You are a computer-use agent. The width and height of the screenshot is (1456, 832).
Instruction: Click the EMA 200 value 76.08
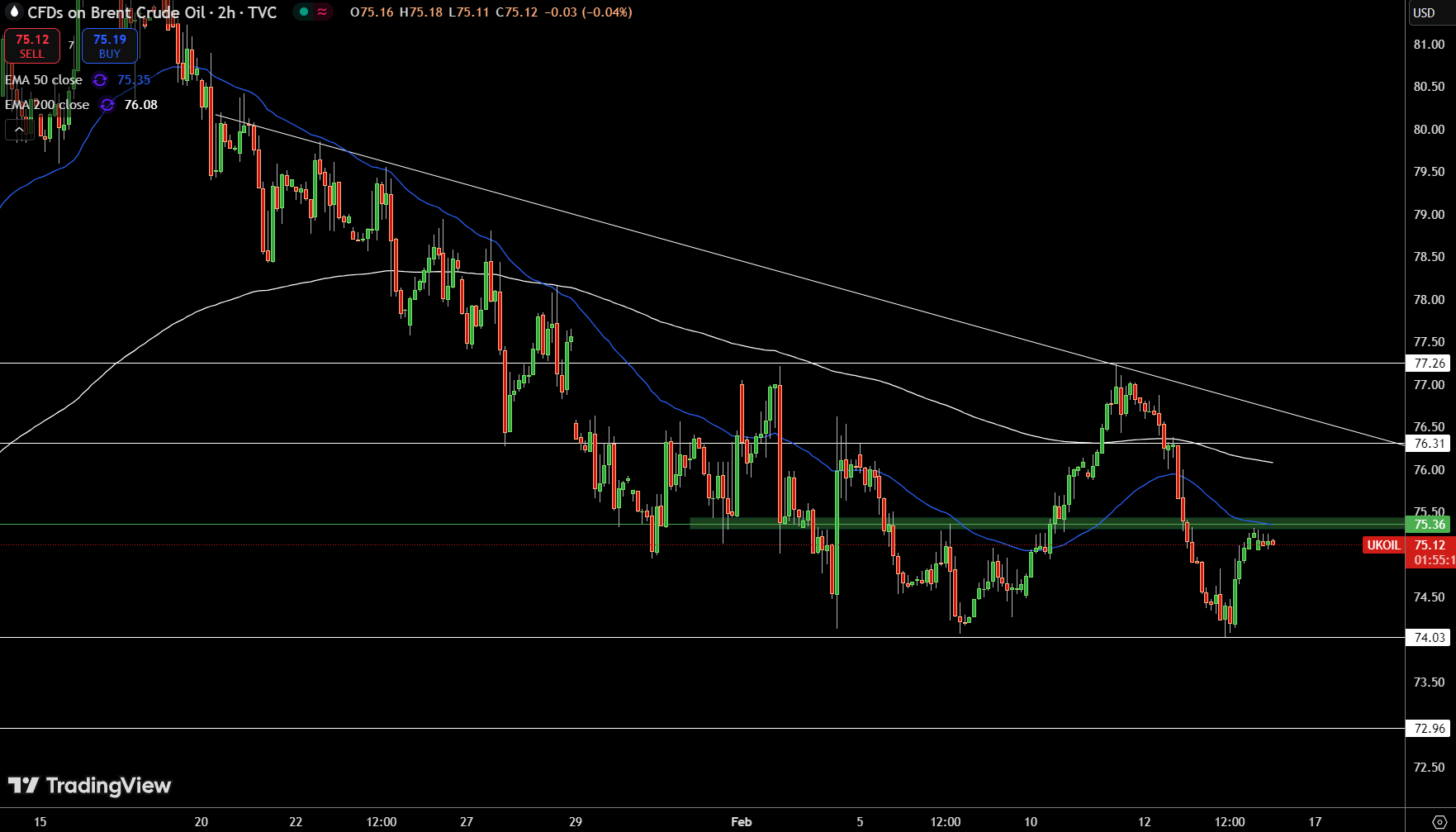[x=140, y=105]
